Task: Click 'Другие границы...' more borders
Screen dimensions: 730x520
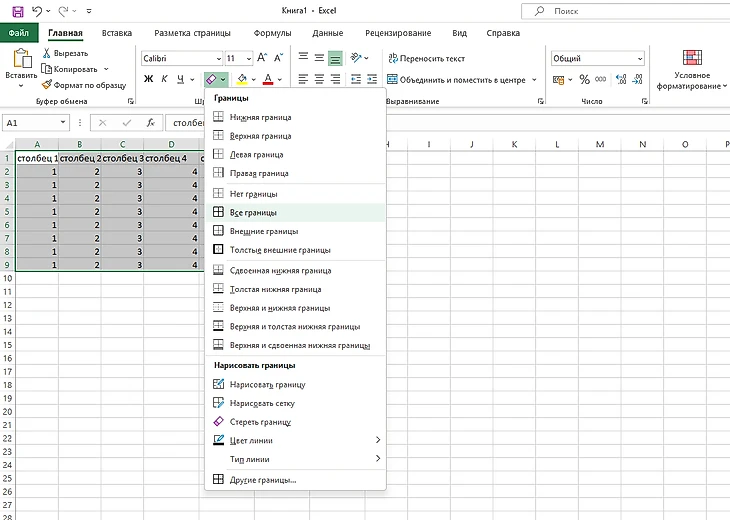Action: 263,480
